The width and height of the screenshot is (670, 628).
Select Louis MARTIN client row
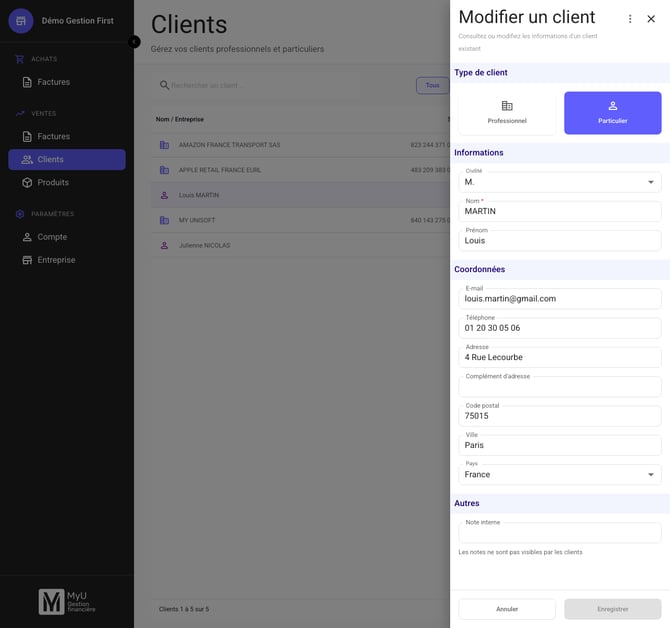(300, 195)
